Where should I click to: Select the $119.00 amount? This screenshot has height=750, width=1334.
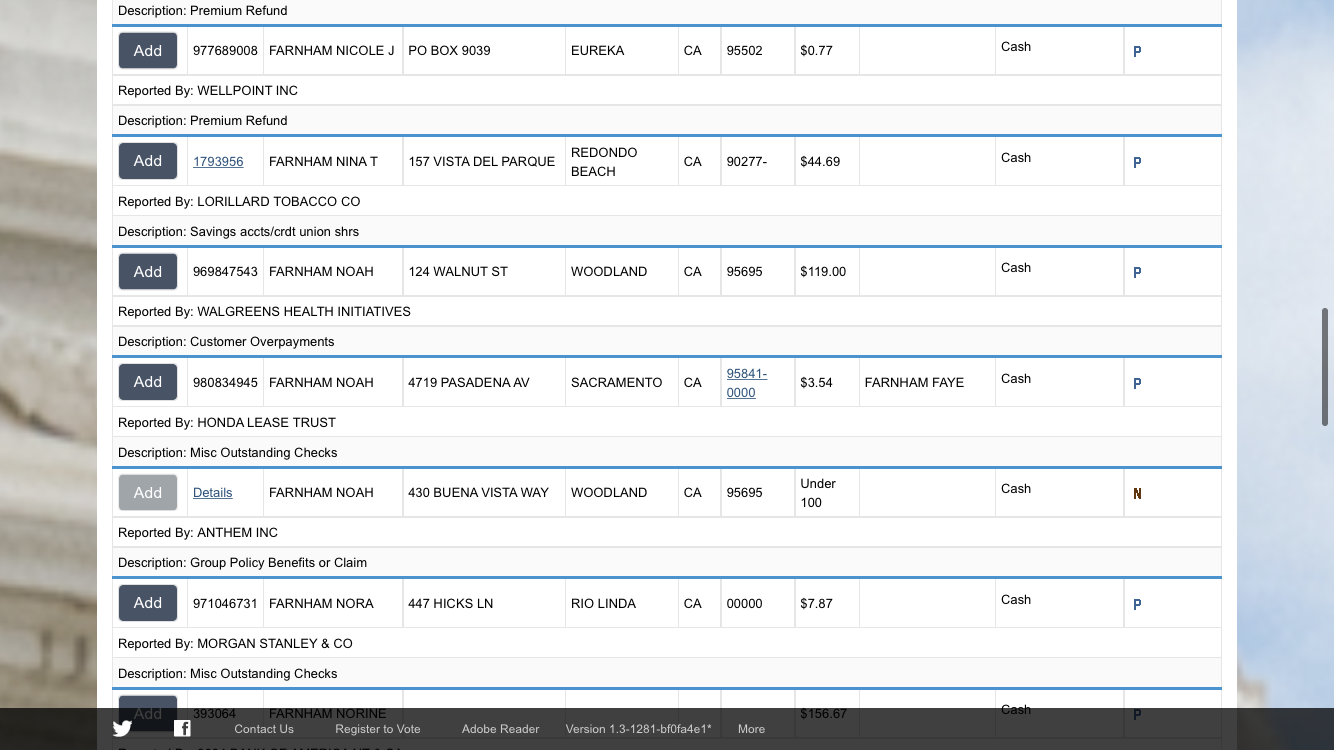point(823,271)
